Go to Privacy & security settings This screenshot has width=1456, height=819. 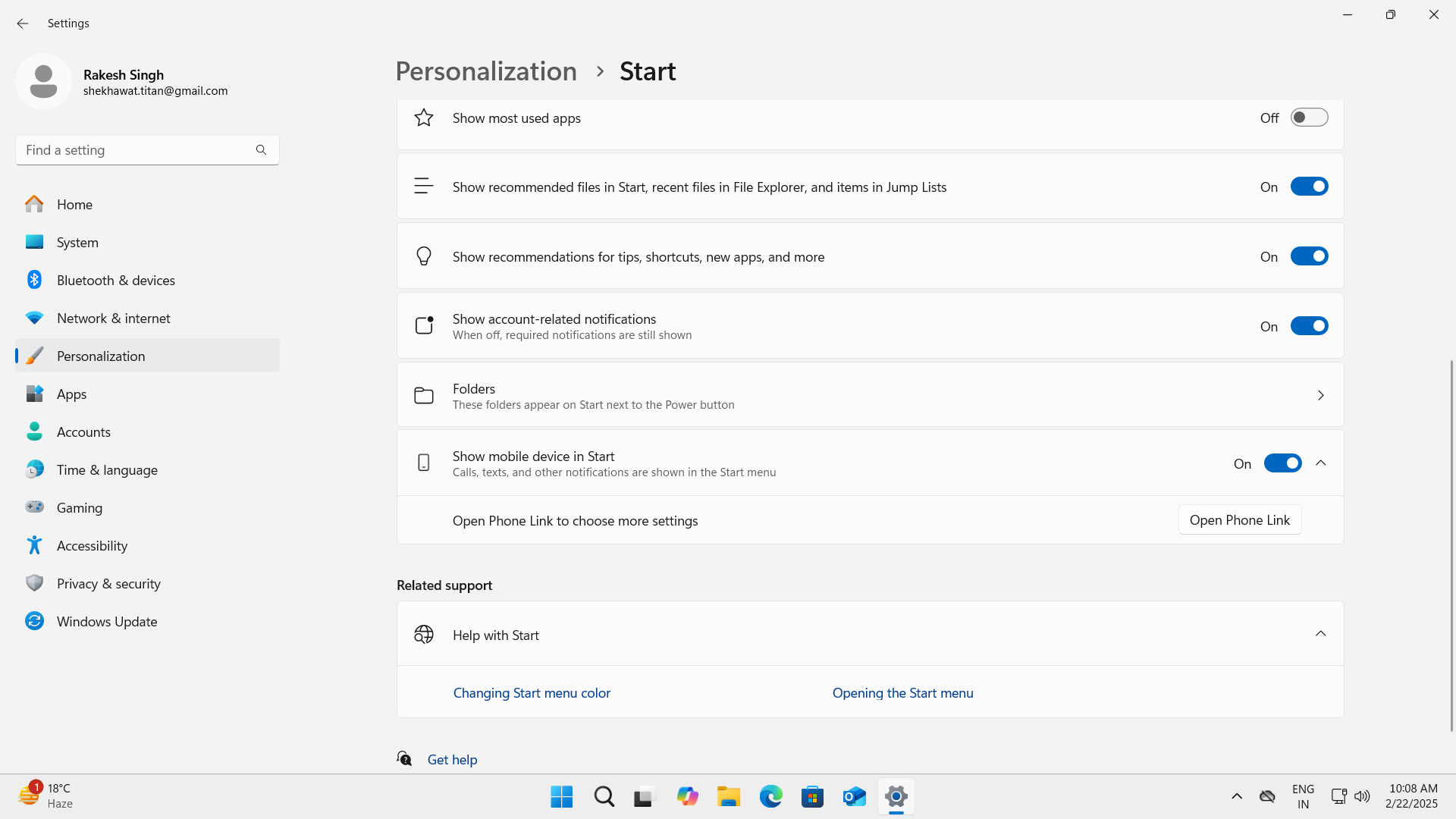[108, 583]
